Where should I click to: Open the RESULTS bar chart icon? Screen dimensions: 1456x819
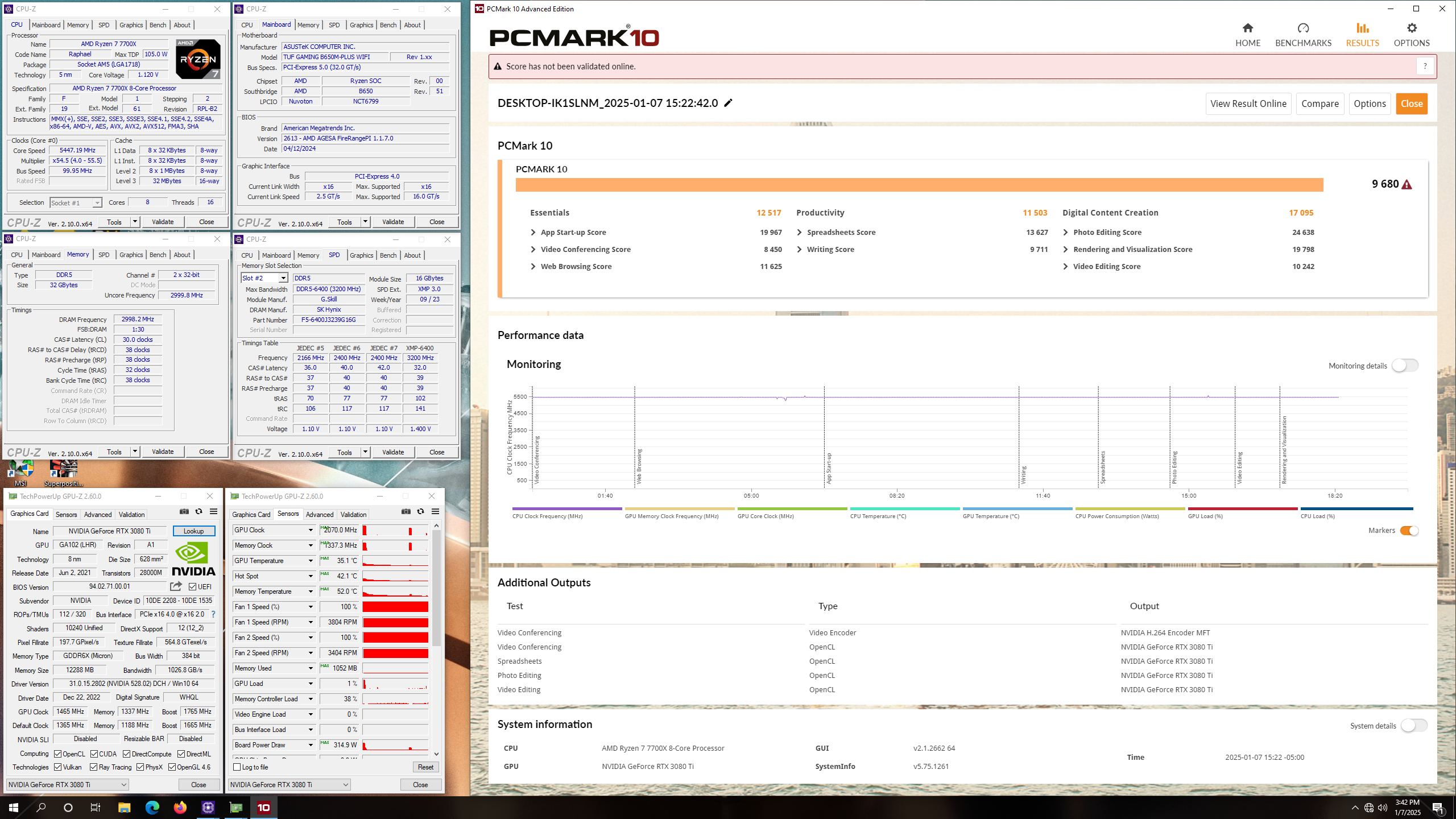tap(1362, 28)
